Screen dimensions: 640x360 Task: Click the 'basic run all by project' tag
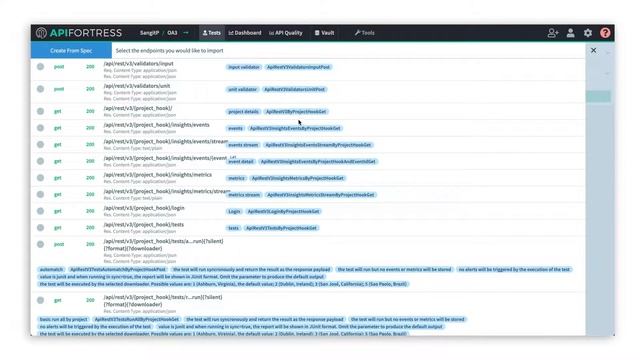[x=64, y=319]
